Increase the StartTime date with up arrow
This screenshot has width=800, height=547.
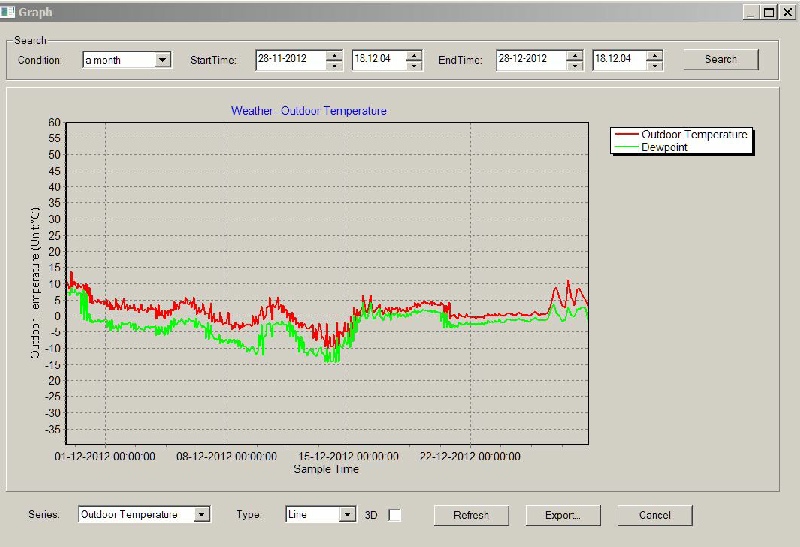(334, 55)
